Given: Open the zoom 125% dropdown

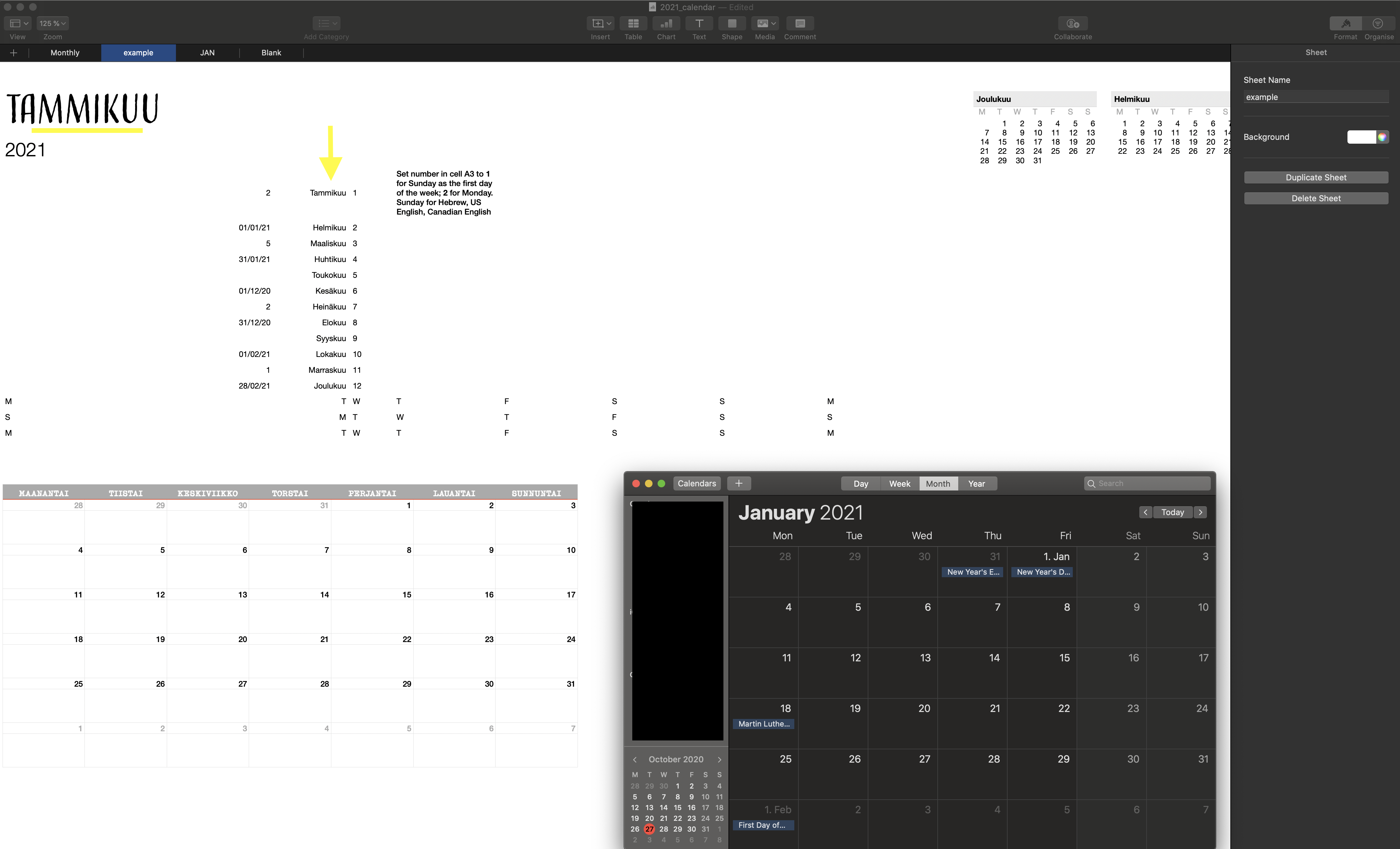Looking at the screenshot, I should click(x=53, y=23).
